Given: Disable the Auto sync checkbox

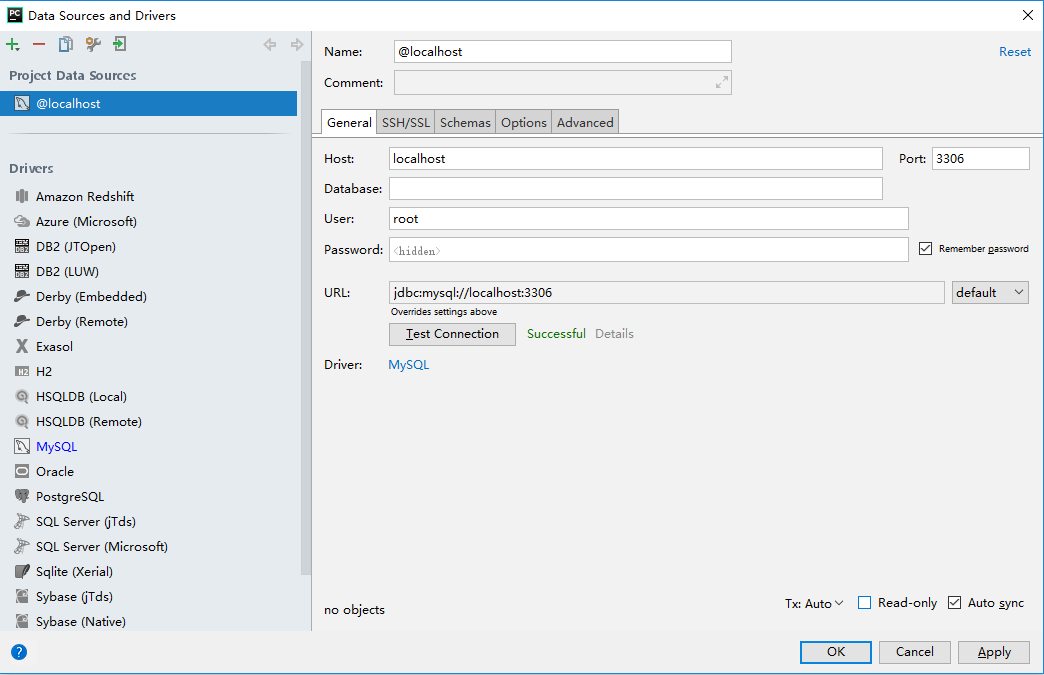Looking at the screenshot, I should point(954,602).
